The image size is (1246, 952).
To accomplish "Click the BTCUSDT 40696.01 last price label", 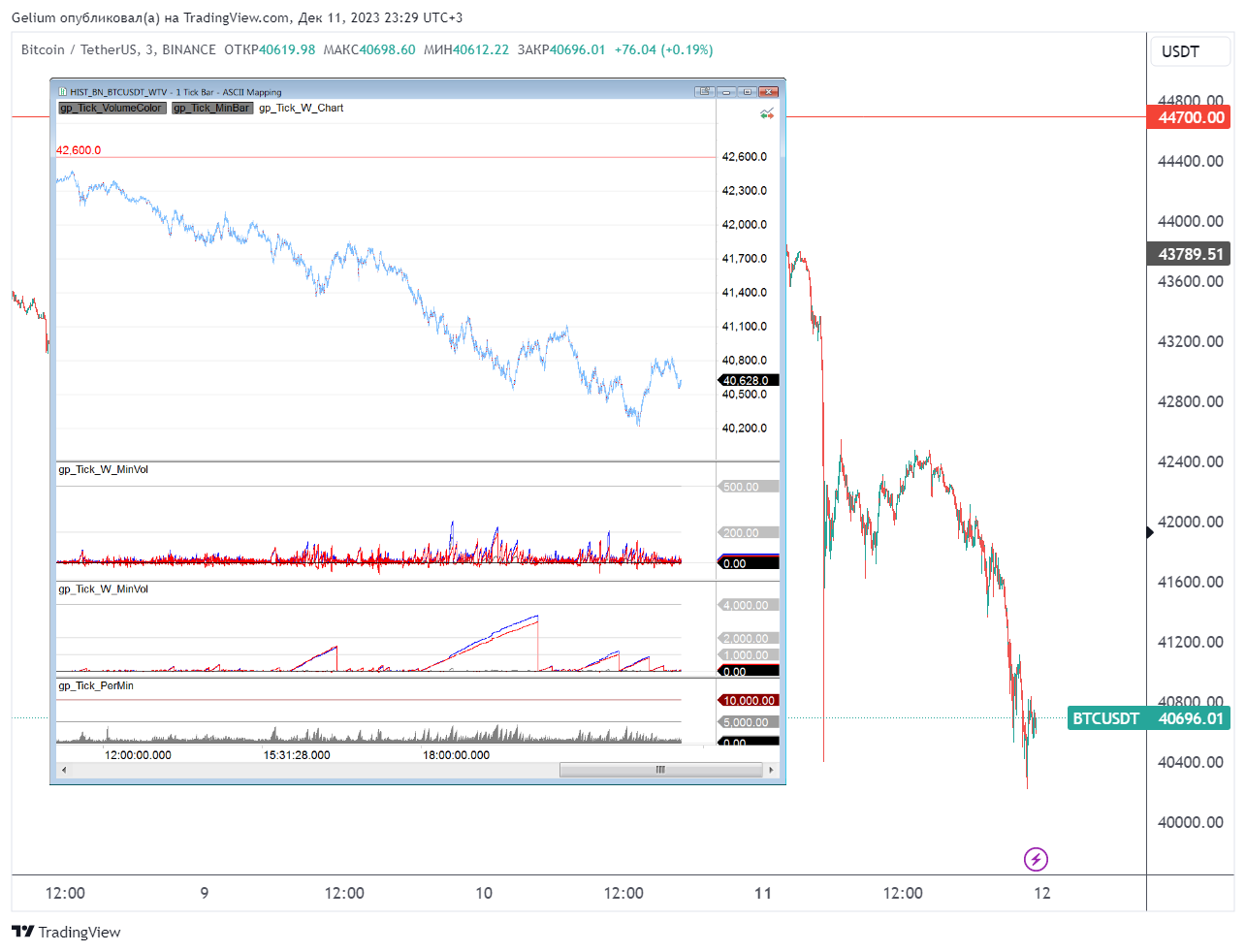I will (x=1149, y=718).
